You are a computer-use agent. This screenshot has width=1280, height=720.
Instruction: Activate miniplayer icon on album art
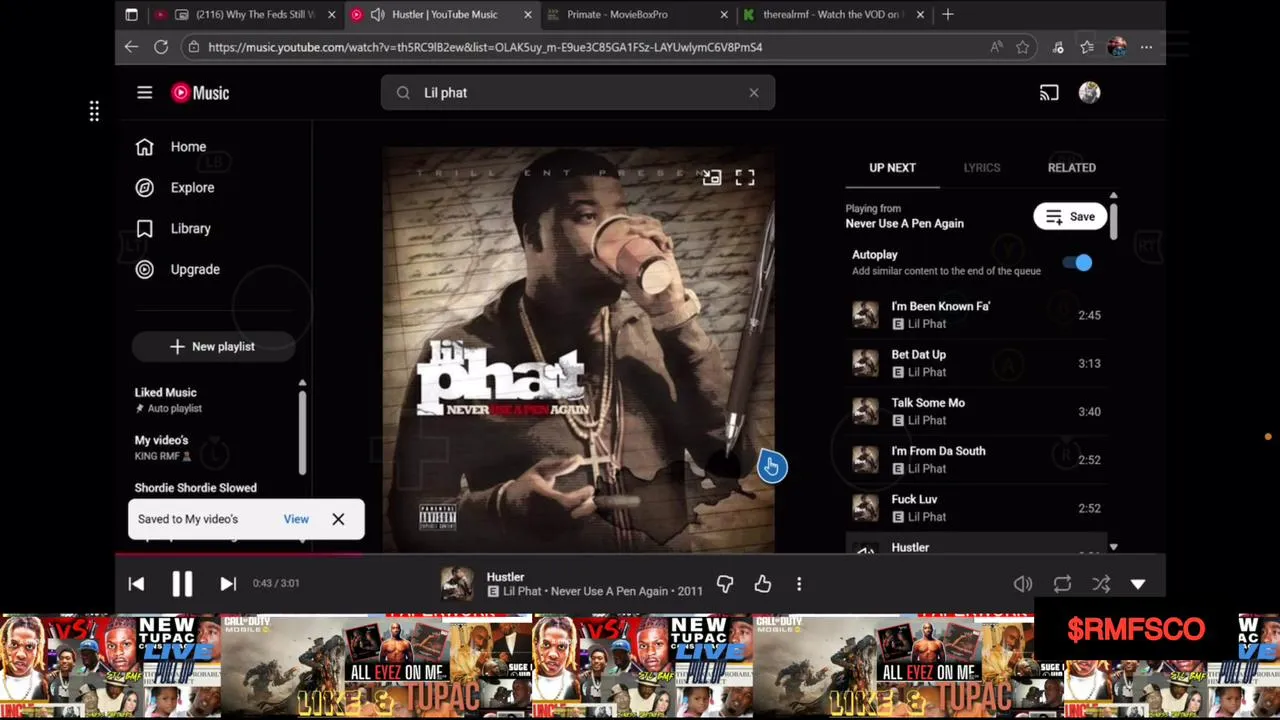click(x=711, y=178)
